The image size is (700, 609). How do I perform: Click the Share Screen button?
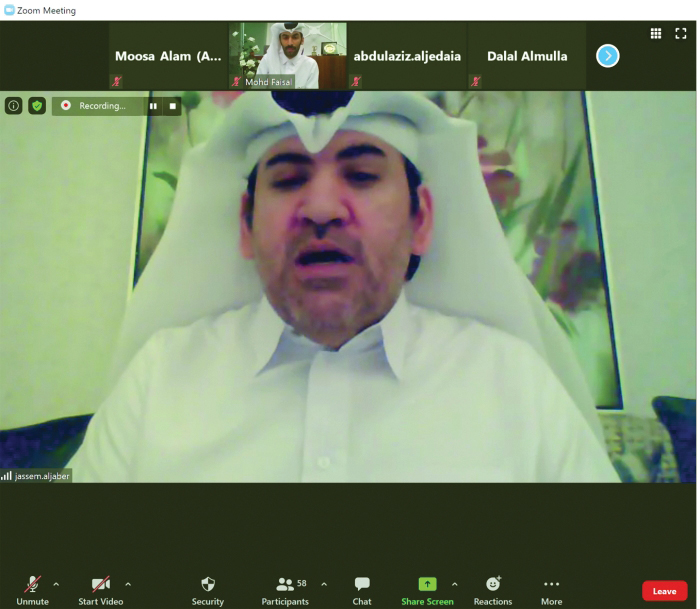(427, 590)
